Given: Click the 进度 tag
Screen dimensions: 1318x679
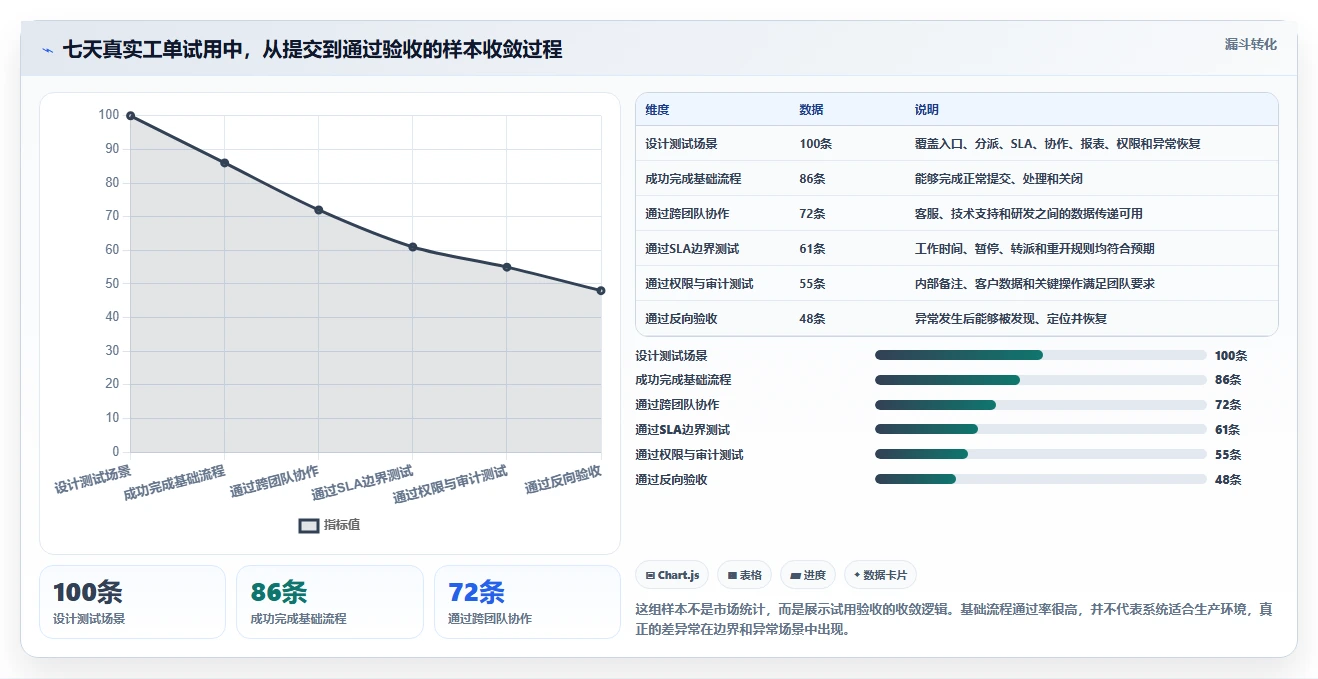Looking at the screenshot, I should (808, 575).
